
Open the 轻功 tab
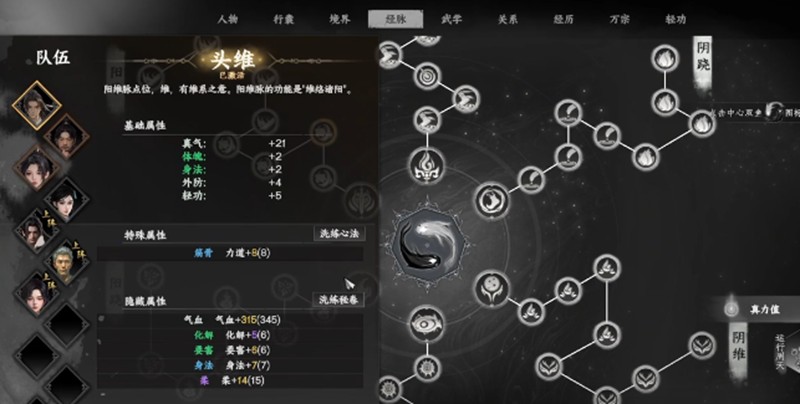(x=675, y=19)
